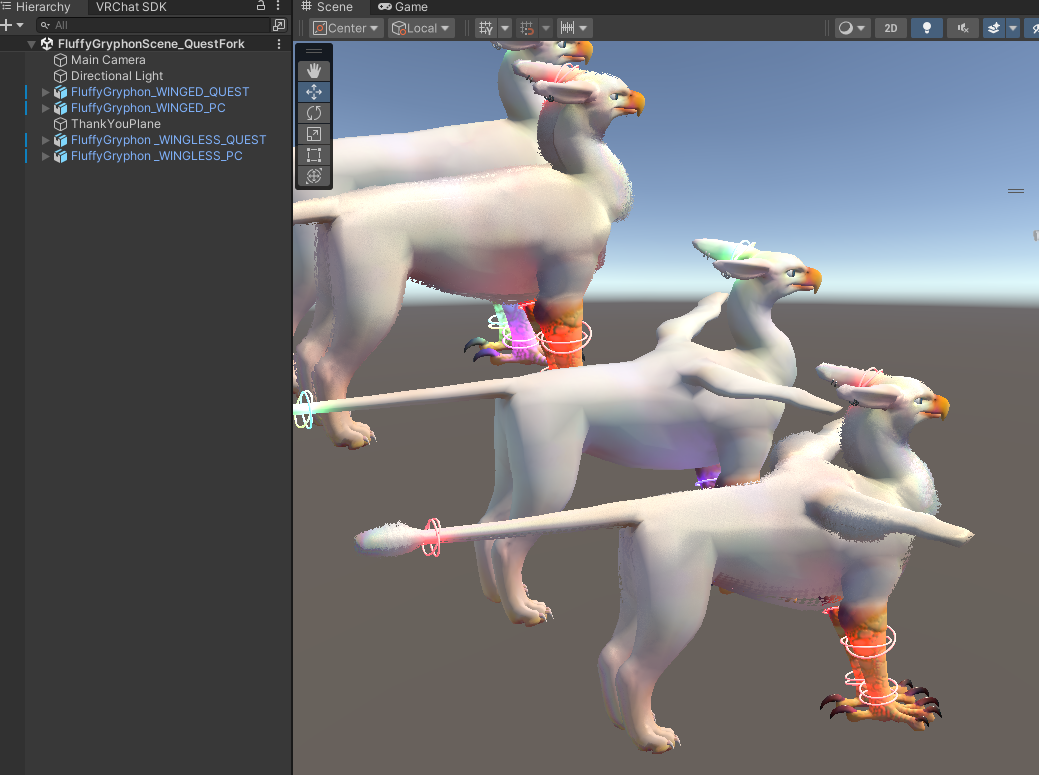The width and height of the screenshot is (1039, 775).
Task: Open the Local orientation dropdown
Action: click(420, 28)
